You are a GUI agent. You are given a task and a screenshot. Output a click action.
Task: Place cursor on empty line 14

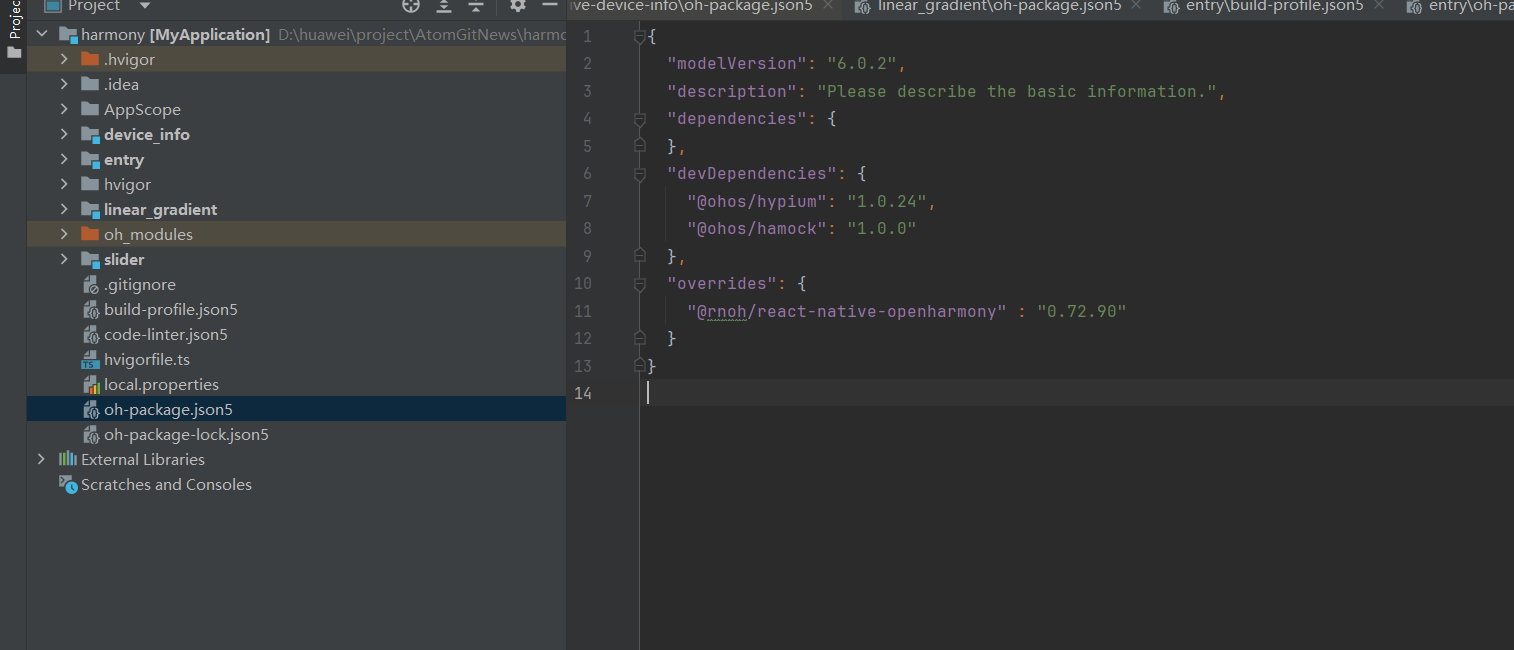click(1077, 393)
